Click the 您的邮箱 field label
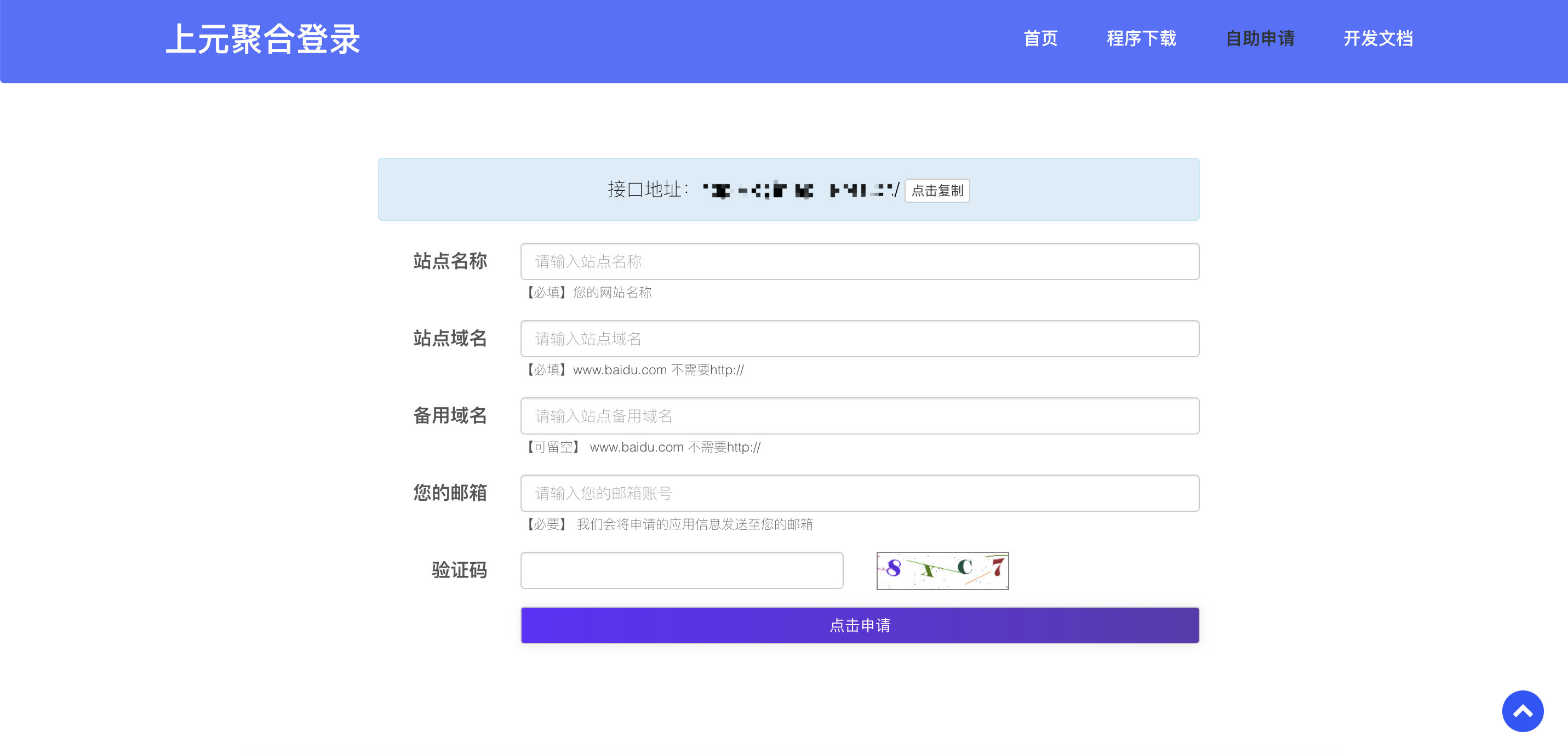 click(x=450, y=492)
